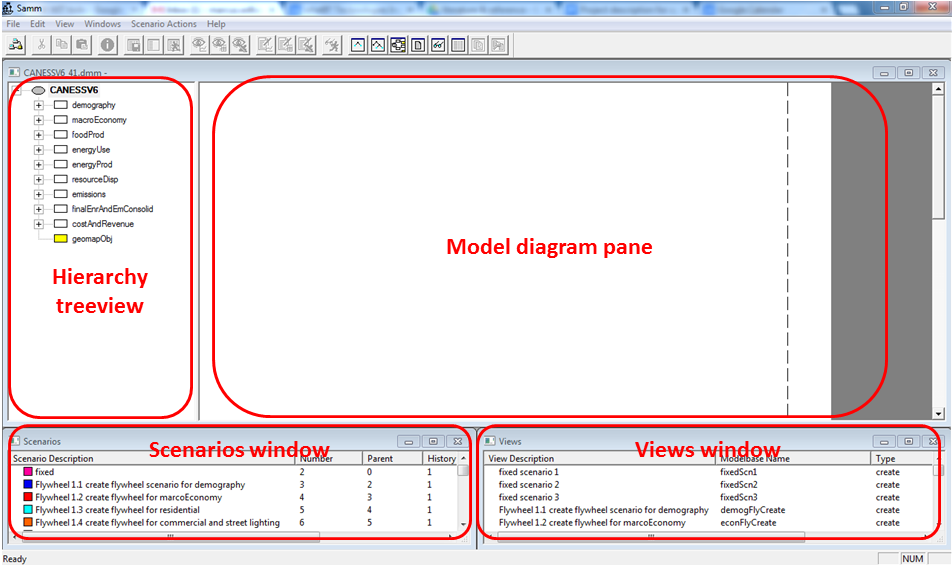Click the single-branch hierarchy window icon
The height and width of the screenshot is (566, 952).
(358, 45)
